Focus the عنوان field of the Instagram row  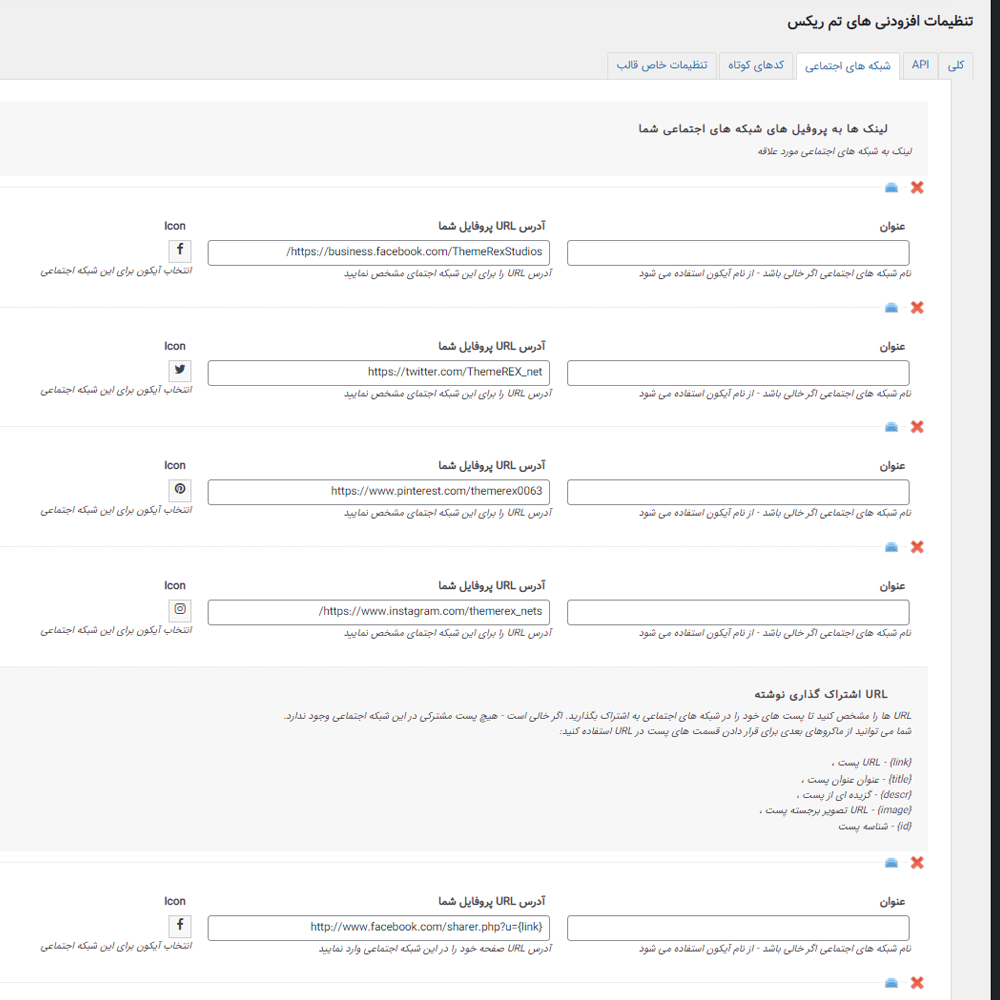coord(738,612)
